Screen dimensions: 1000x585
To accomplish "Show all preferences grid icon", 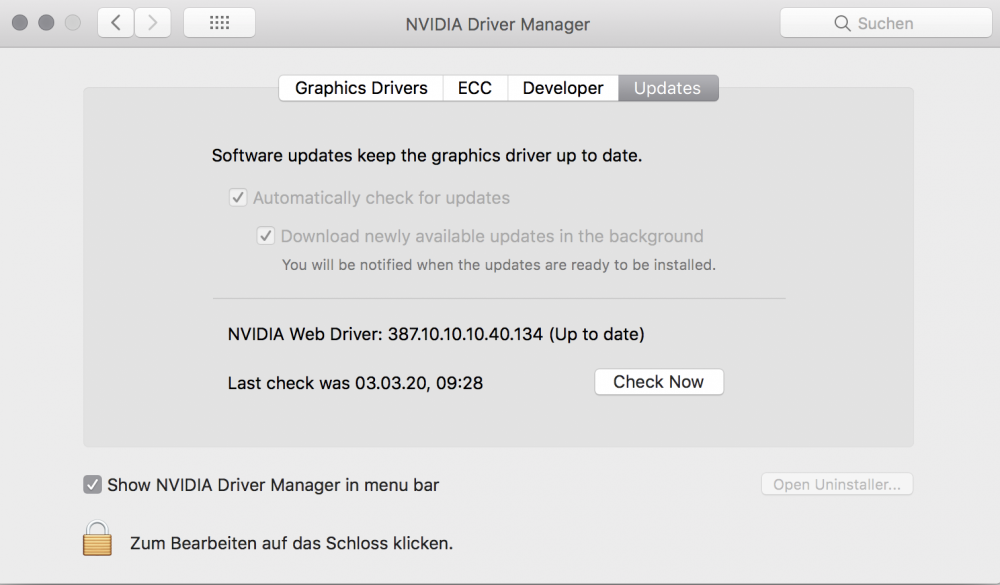I will 219,23.
